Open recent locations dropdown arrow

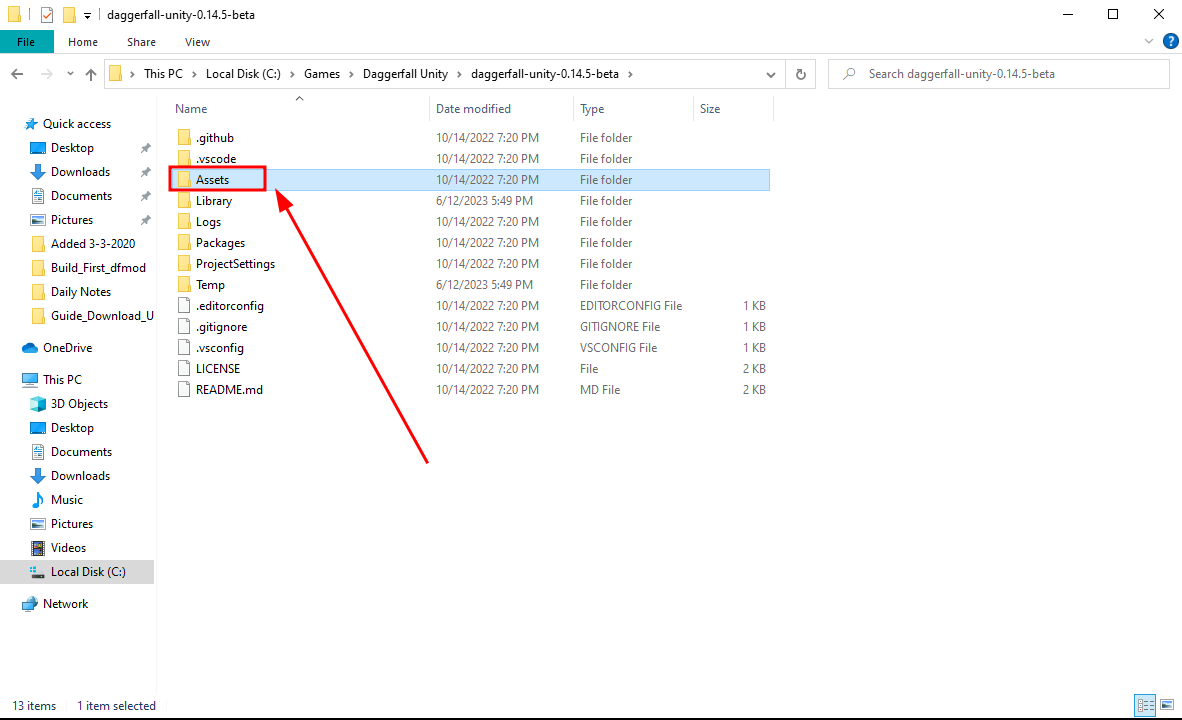(70, 74)
